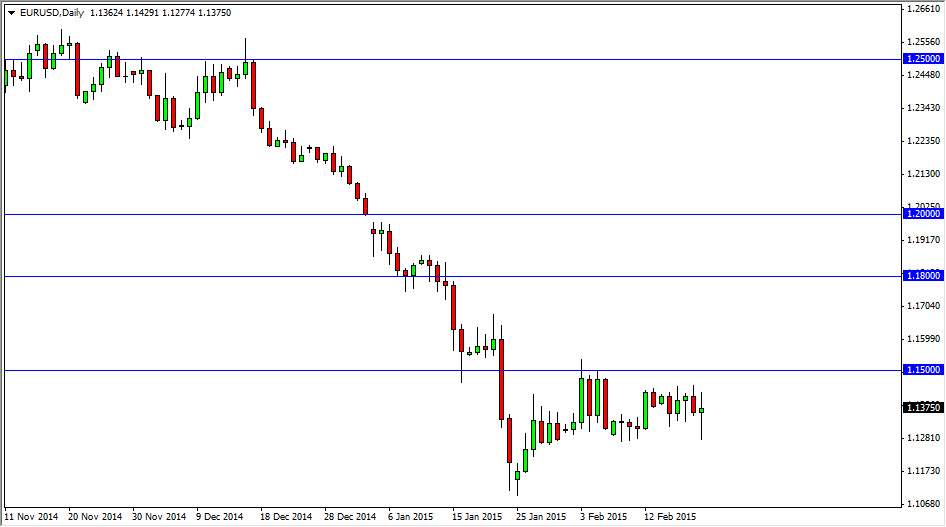Click the 30 Nov 2014 date label

tap(159, 517)
